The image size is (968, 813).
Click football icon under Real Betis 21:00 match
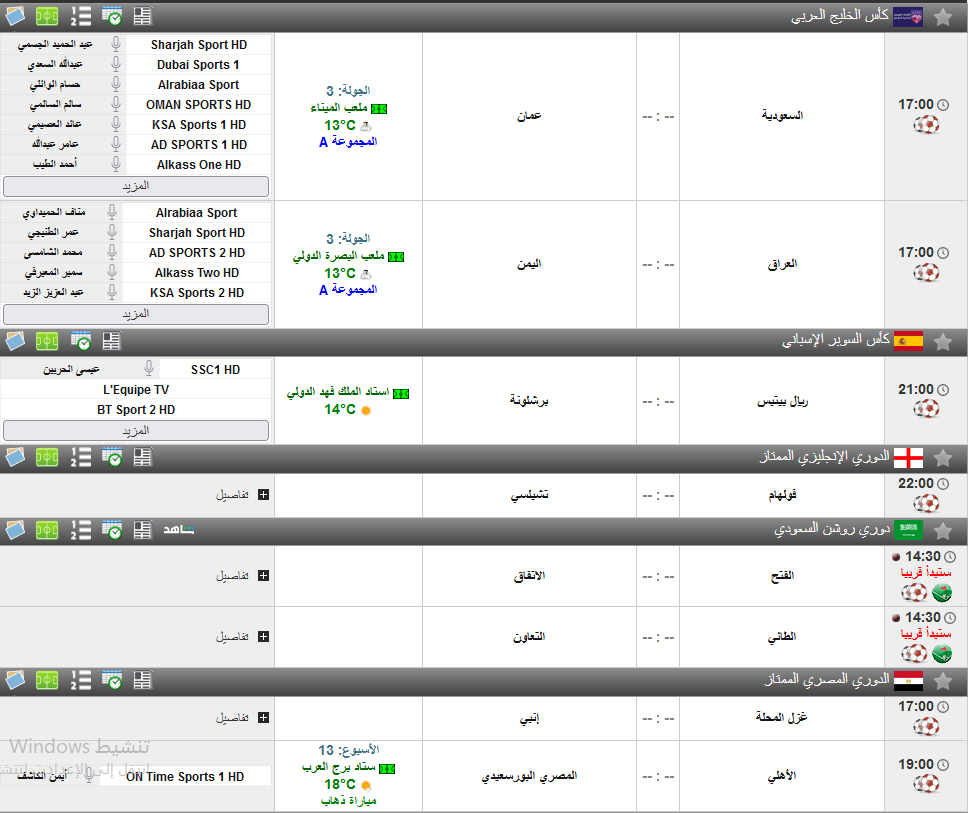click(x=926, y=409)
